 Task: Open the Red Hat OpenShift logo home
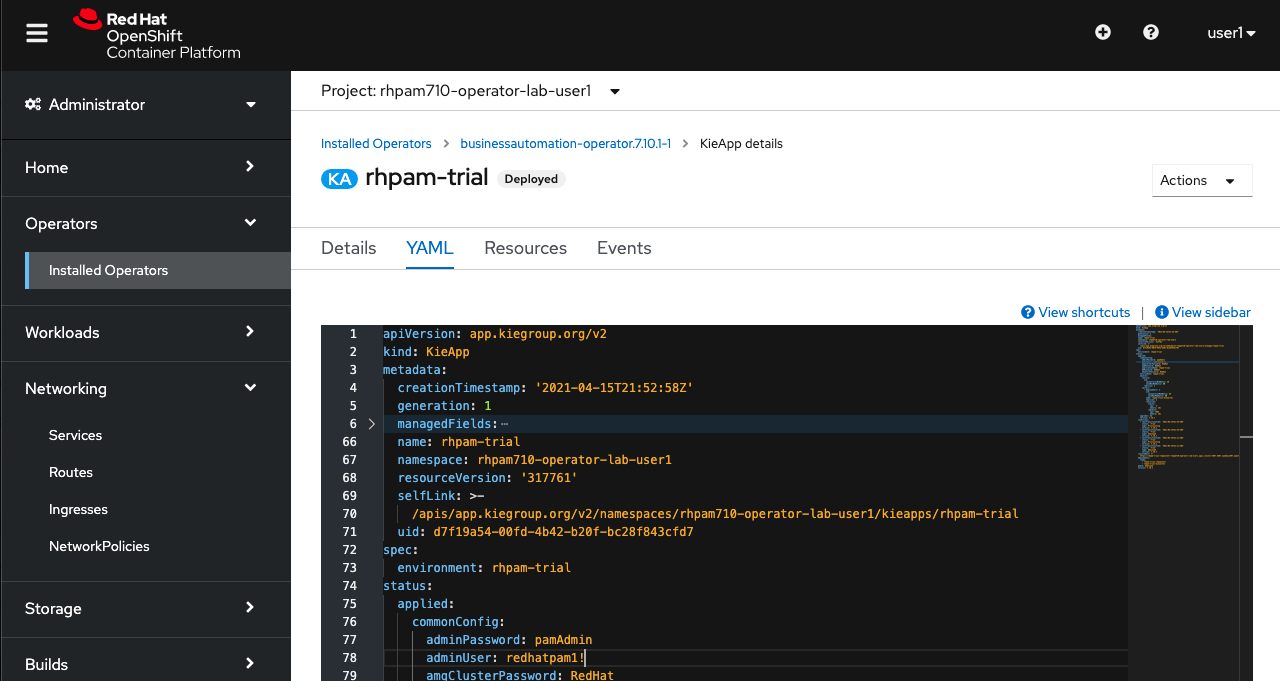(x=157, y=34)
